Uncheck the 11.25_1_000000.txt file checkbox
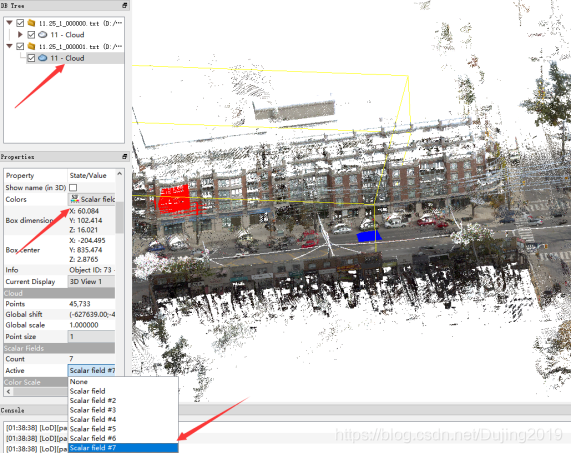This screenshot has height=453, width=572. point(20,23)
